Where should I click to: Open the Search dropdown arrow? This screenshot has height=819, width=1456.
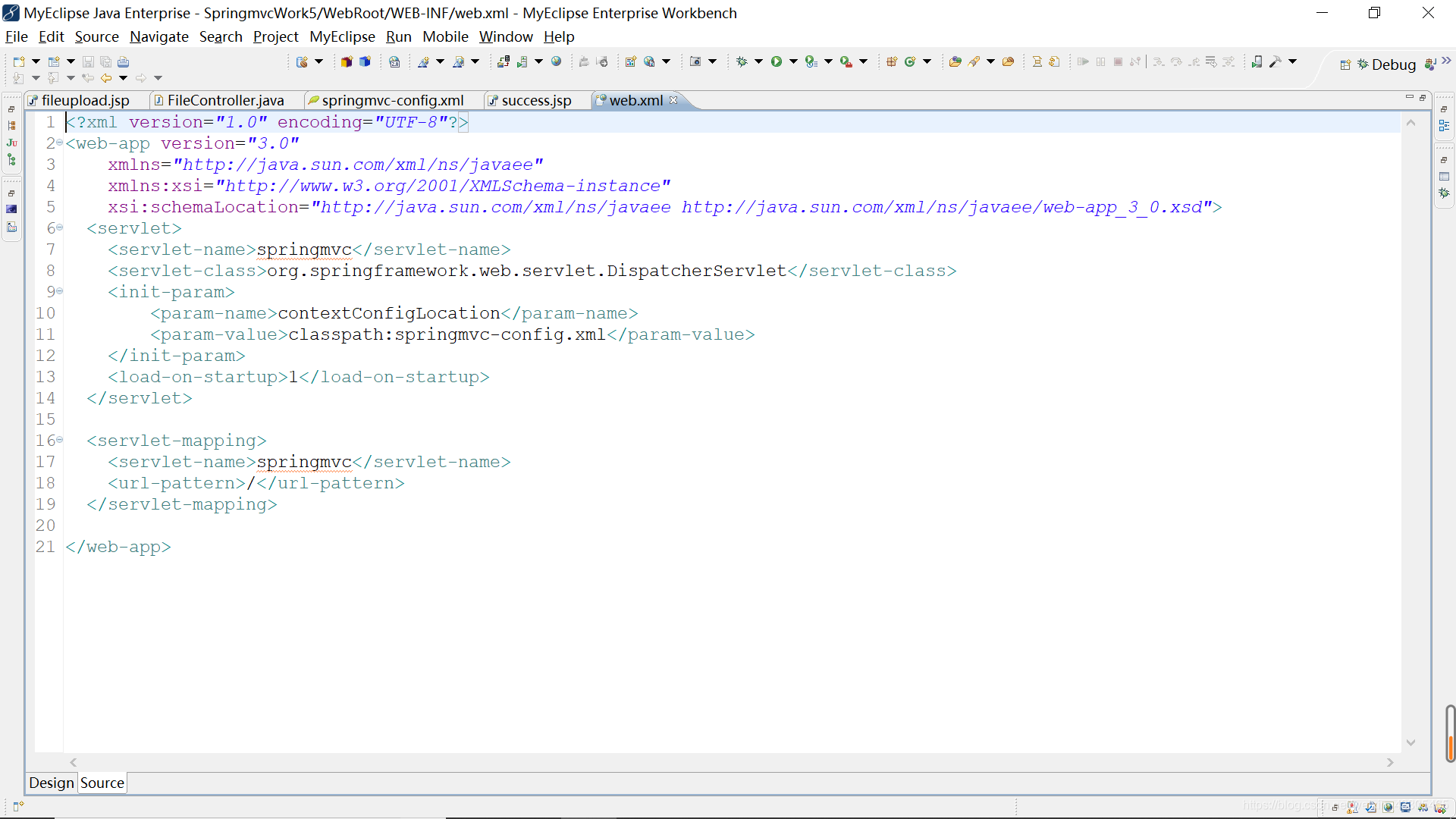tap(990, 61)
